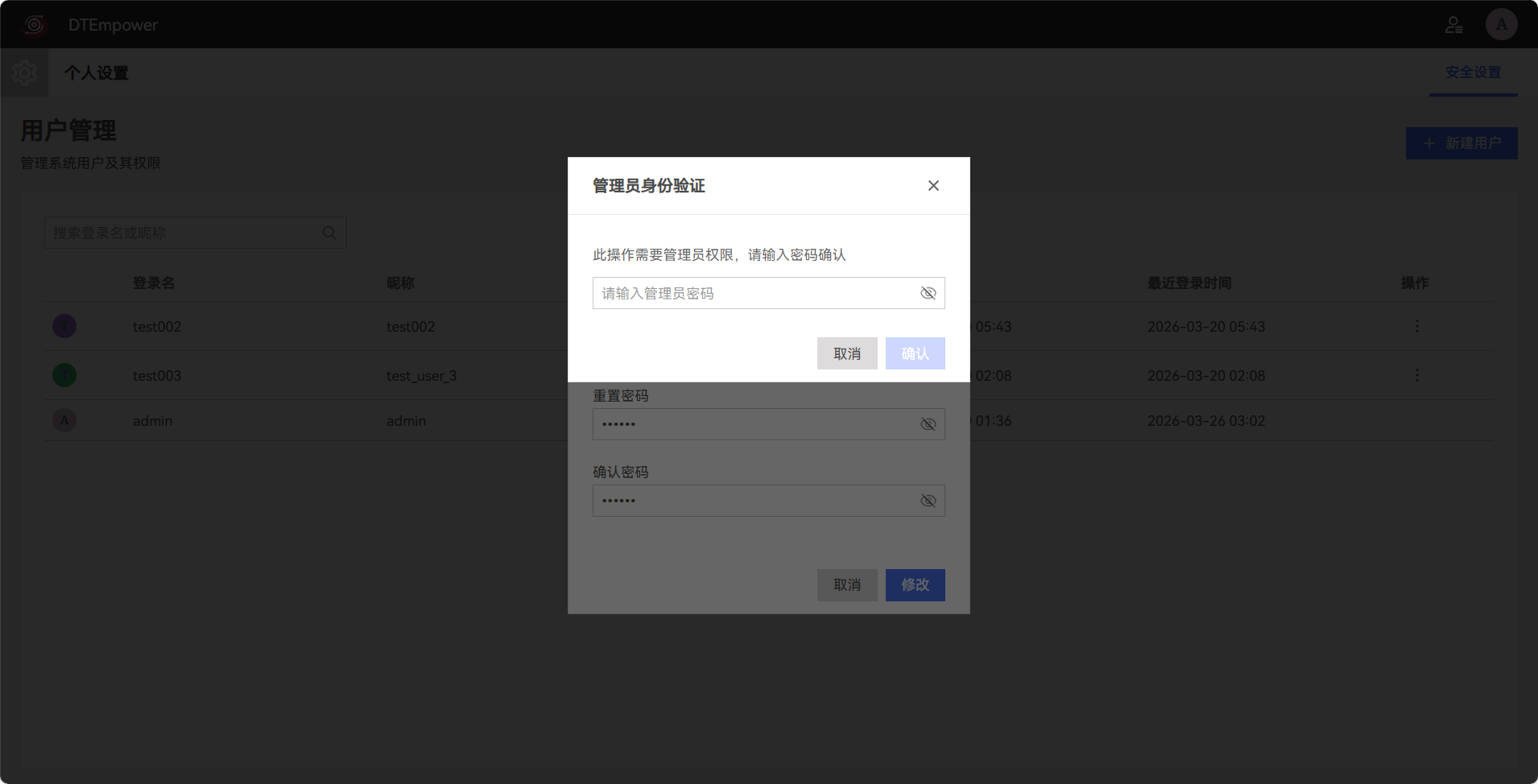Reveal the 重置密码 field value
Screen dimensions: 1538x784
928,424
